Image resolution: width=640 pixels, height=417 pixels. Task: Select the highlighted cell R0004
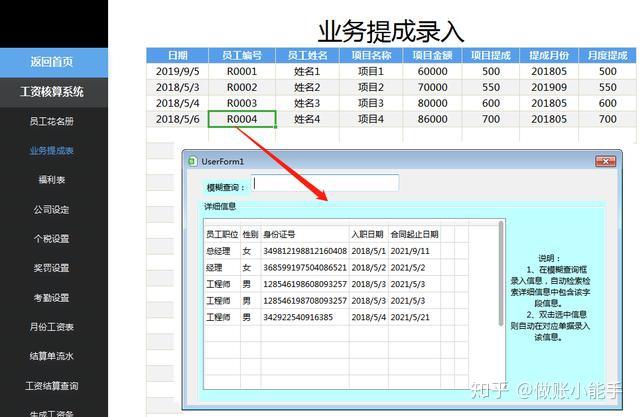[x=242, y=119]
